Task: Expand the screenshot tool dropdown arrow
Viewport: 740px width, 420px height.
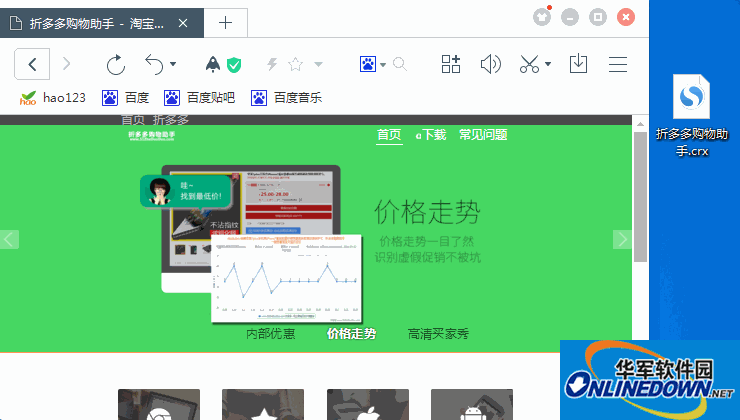Action: pos(548,64)
